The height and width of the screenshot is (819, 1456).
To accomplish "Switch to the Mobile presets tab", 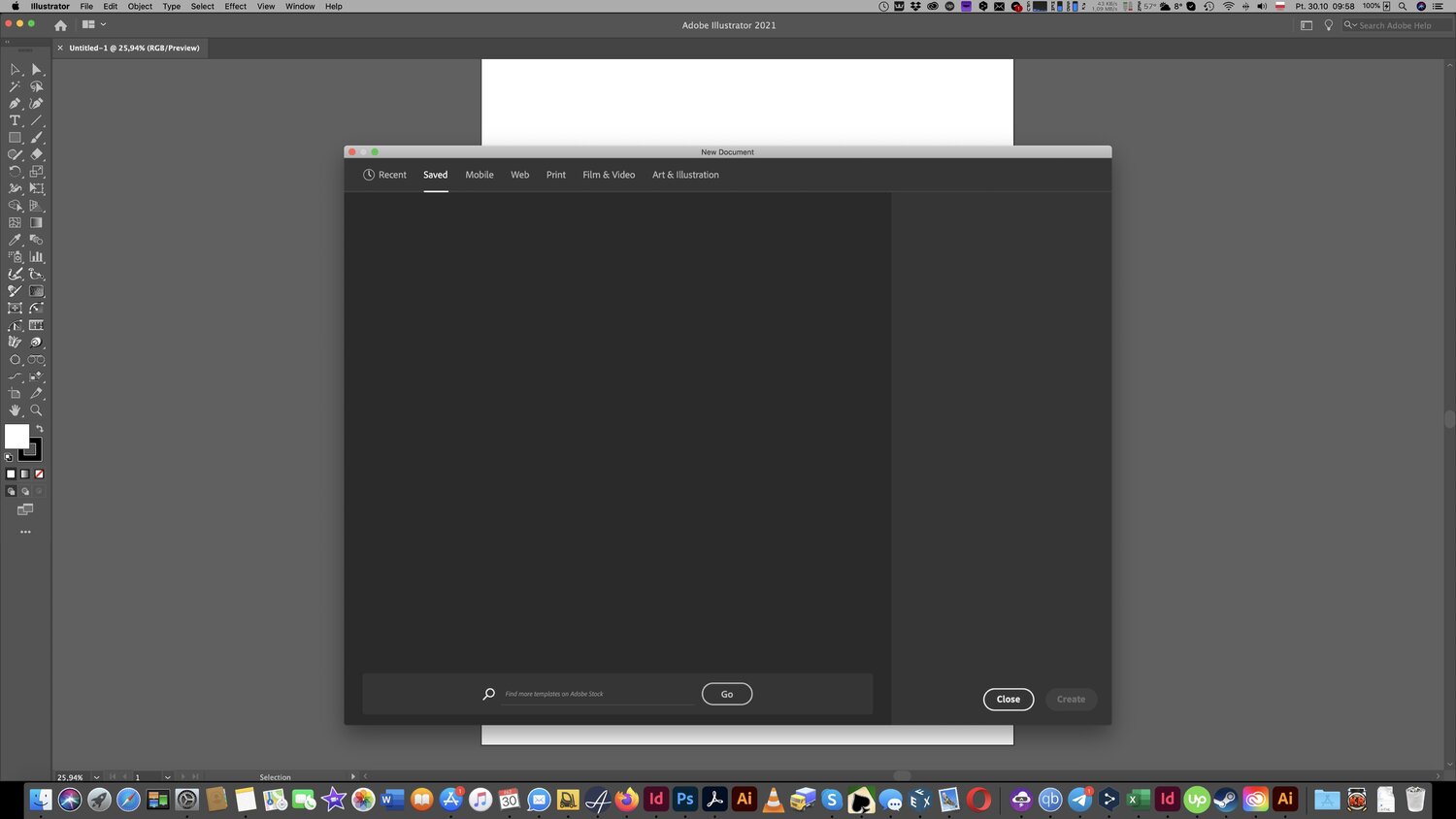I will tap(480, 175).
